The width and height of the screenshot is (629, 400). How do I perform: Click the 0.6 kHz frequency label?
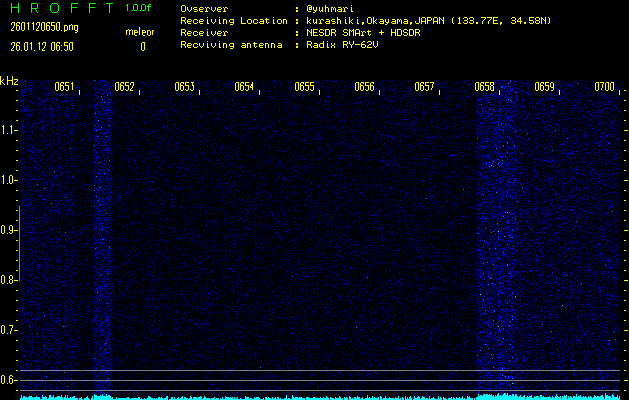[7, 380]
